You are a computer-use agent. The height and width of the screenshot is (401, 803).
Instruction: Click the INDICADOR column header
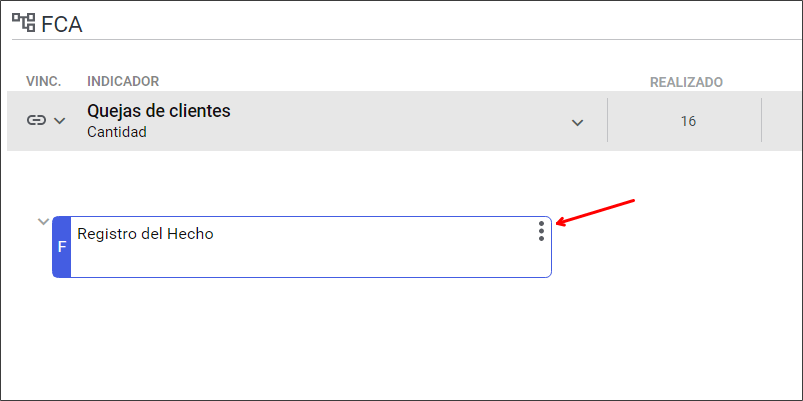[123, 81]
